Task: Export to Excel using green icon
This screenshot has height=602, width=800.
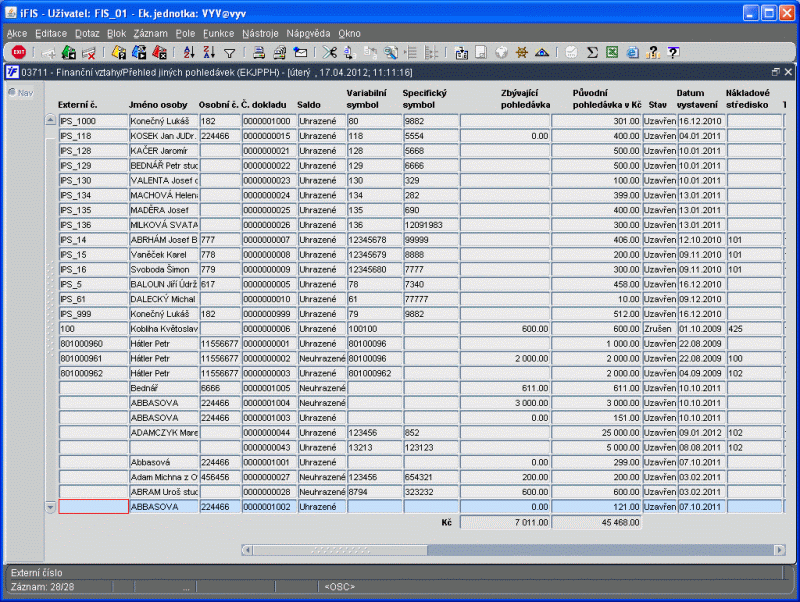Action: [612, 52]
